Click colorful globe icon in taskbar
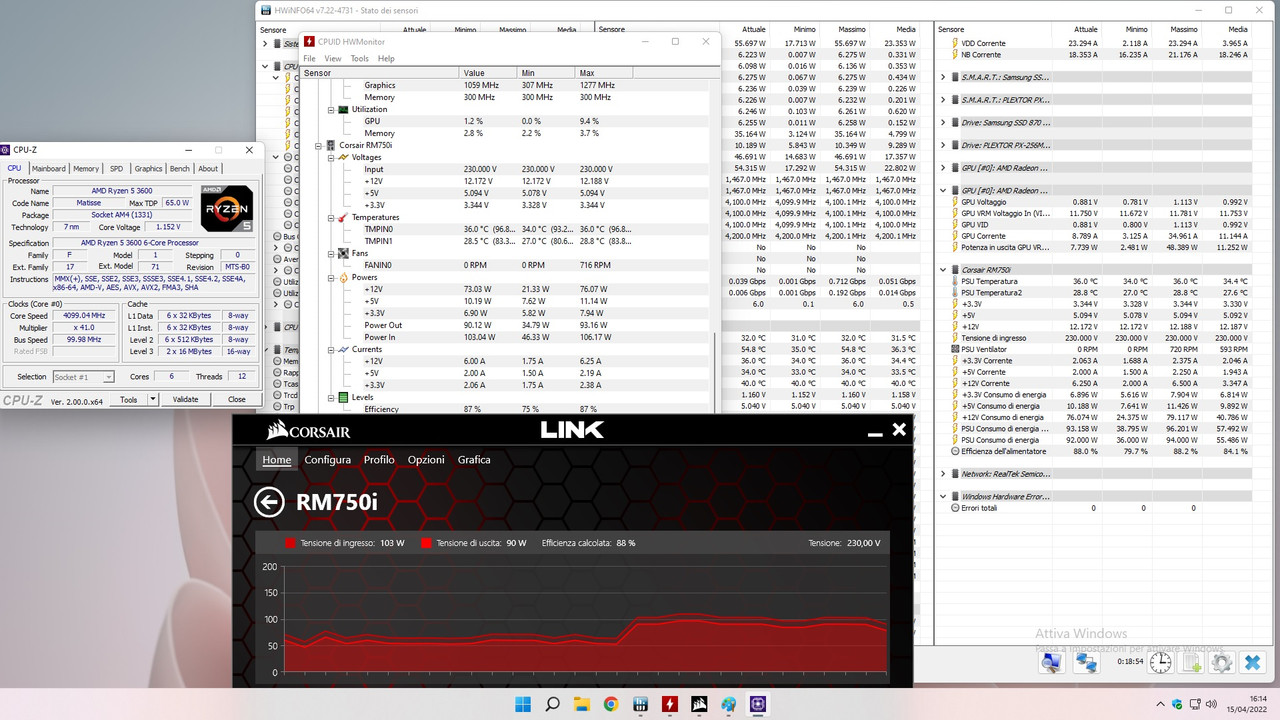Viewport: 1280px width, 720px height. tap(729, 704)
